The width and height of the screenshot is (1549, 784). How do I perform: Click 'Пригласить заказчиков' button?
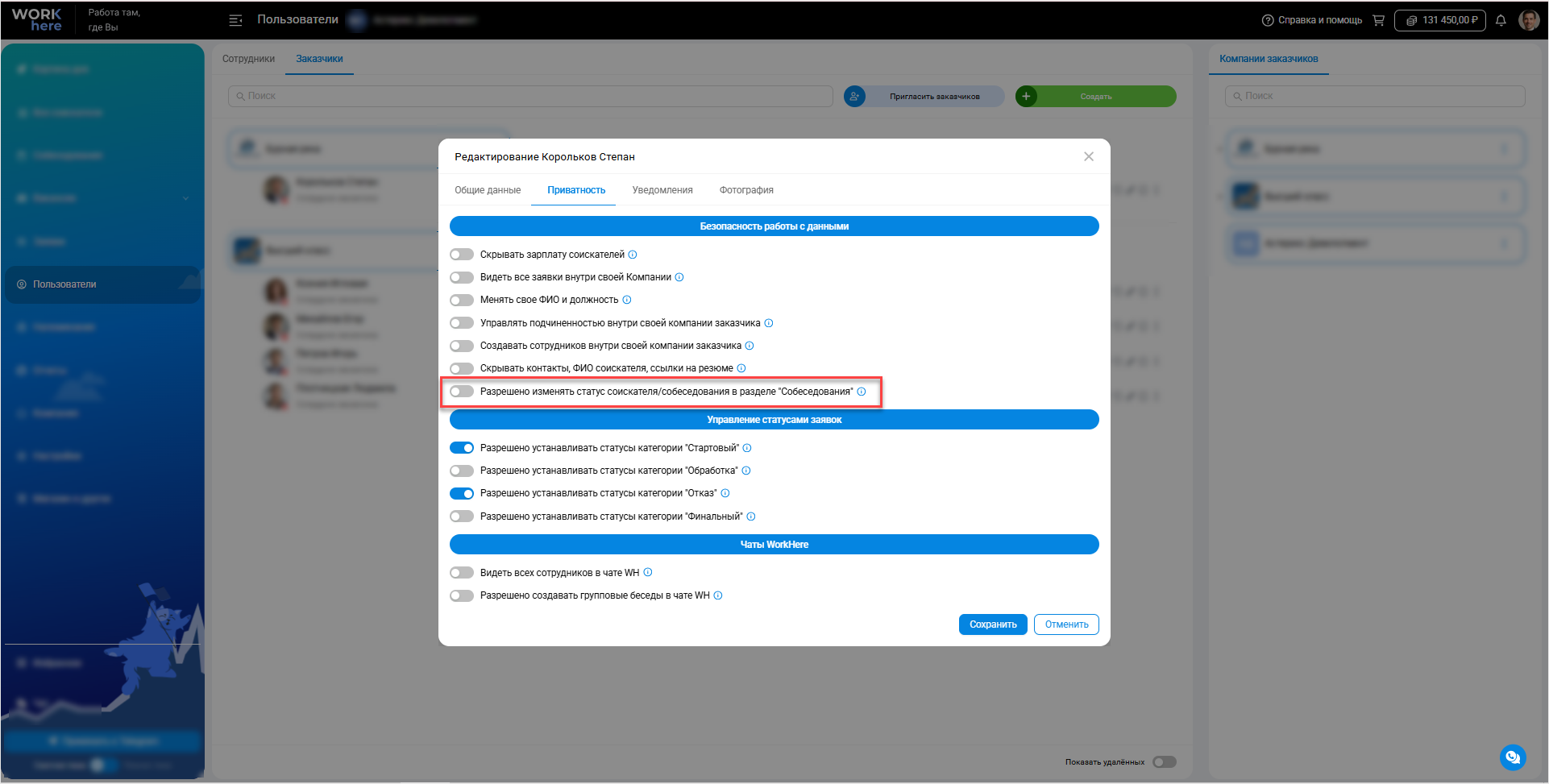(x=924, y=97)
